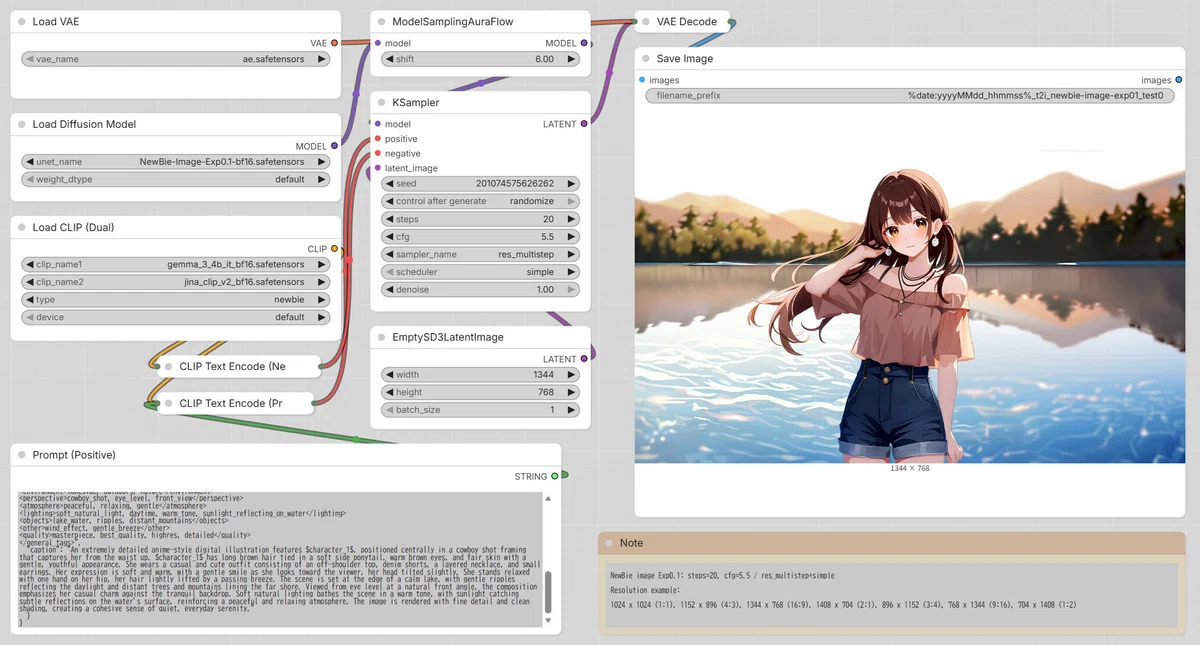Select the KSampler node by its title

coord(416,102)
